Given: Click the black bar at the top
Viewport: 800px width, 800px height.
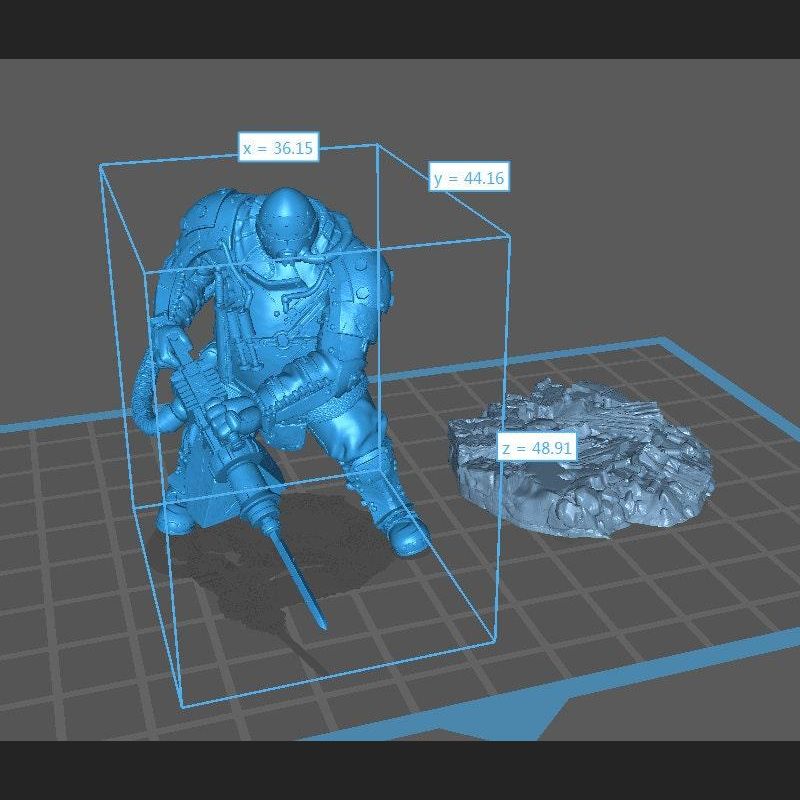Looking at the screenshot, I should coord(400,28).
